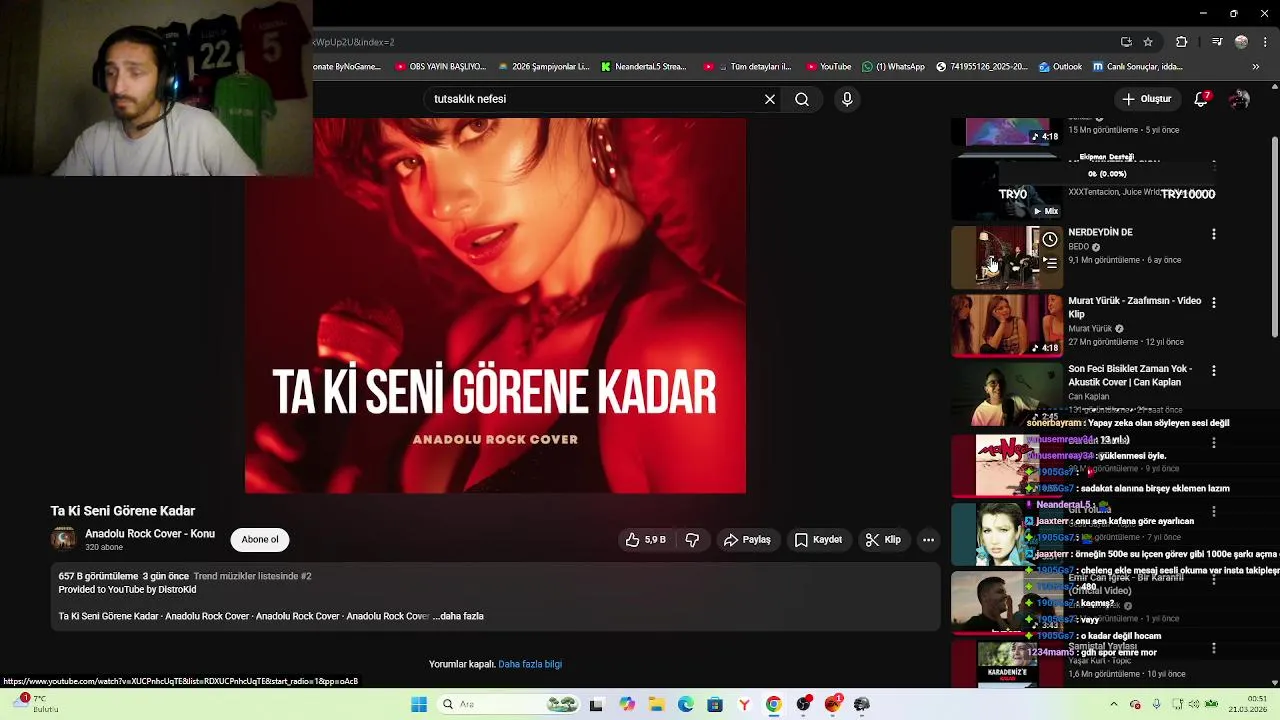
Task: Open the YouTube bookmark
Action: point(828,67)
